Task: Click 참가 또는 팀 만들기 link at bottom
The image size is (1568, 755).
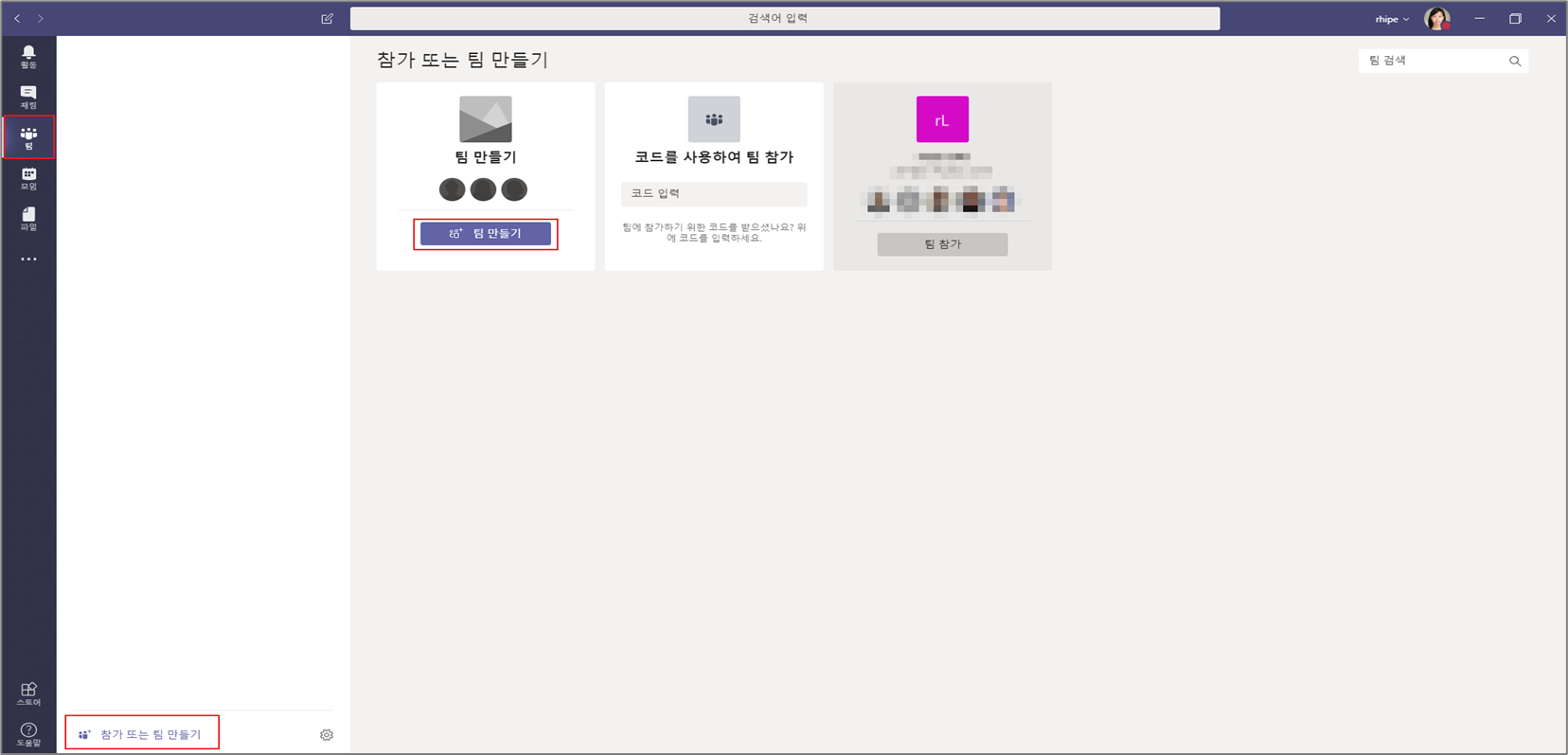Action: [x=141, y=734]
